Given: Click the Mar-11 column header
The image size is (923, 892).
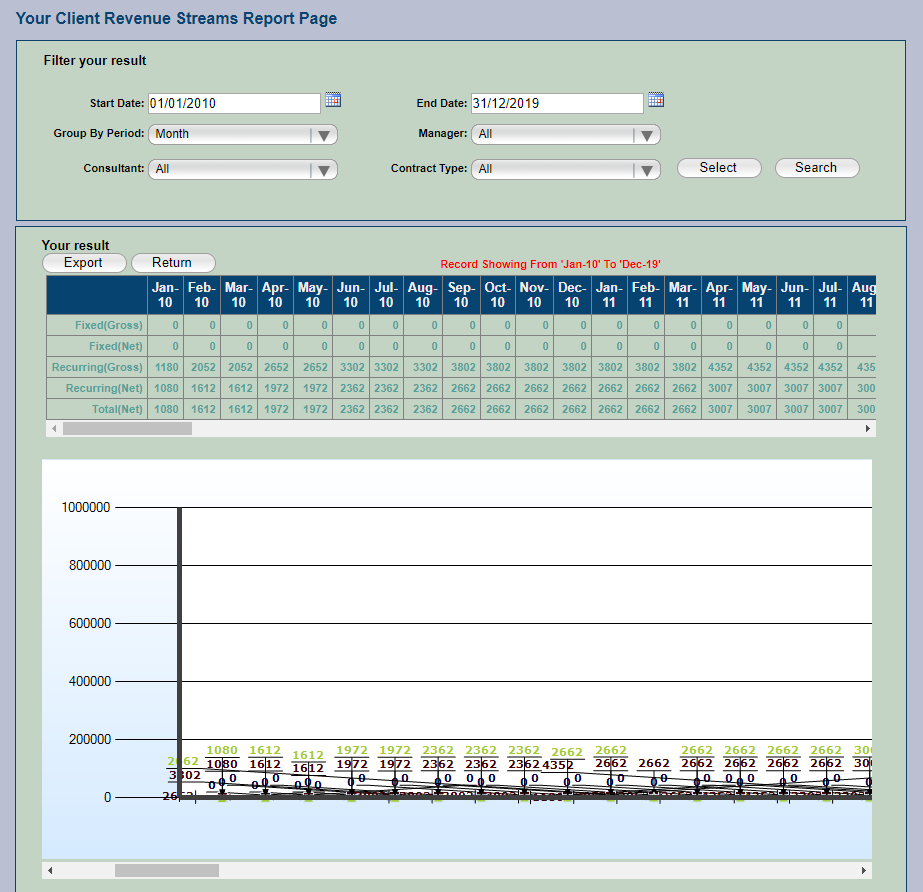Looking at the screenshot, I should pos(683,295).
